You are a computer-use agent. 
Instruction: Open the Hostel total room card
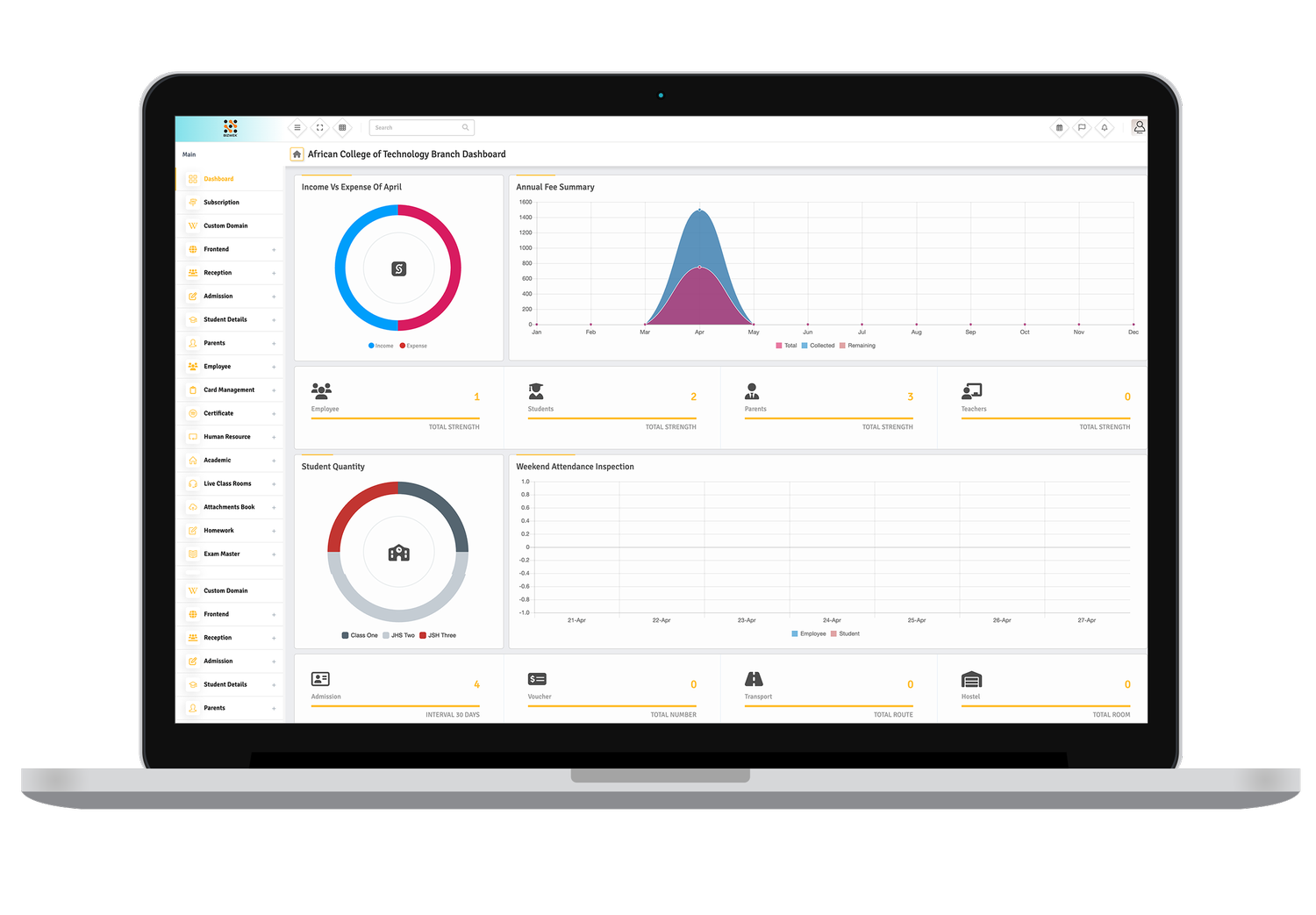pos(1045,695)
